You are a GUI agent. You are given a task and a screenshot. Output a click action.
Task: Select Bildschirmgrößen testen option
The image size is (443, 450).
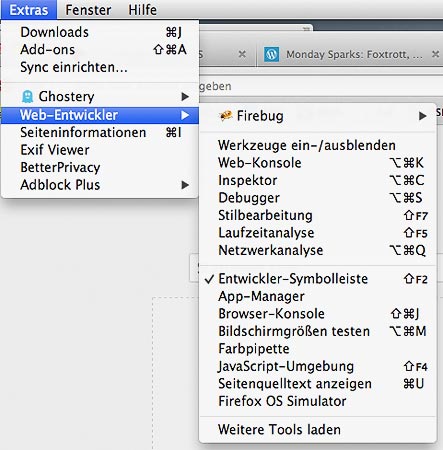(x=317, y=331)
